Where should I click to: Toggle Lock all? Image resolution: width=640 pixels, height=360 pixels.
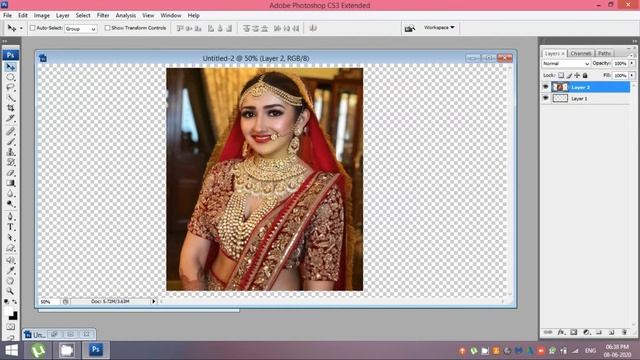coord(585,76)
